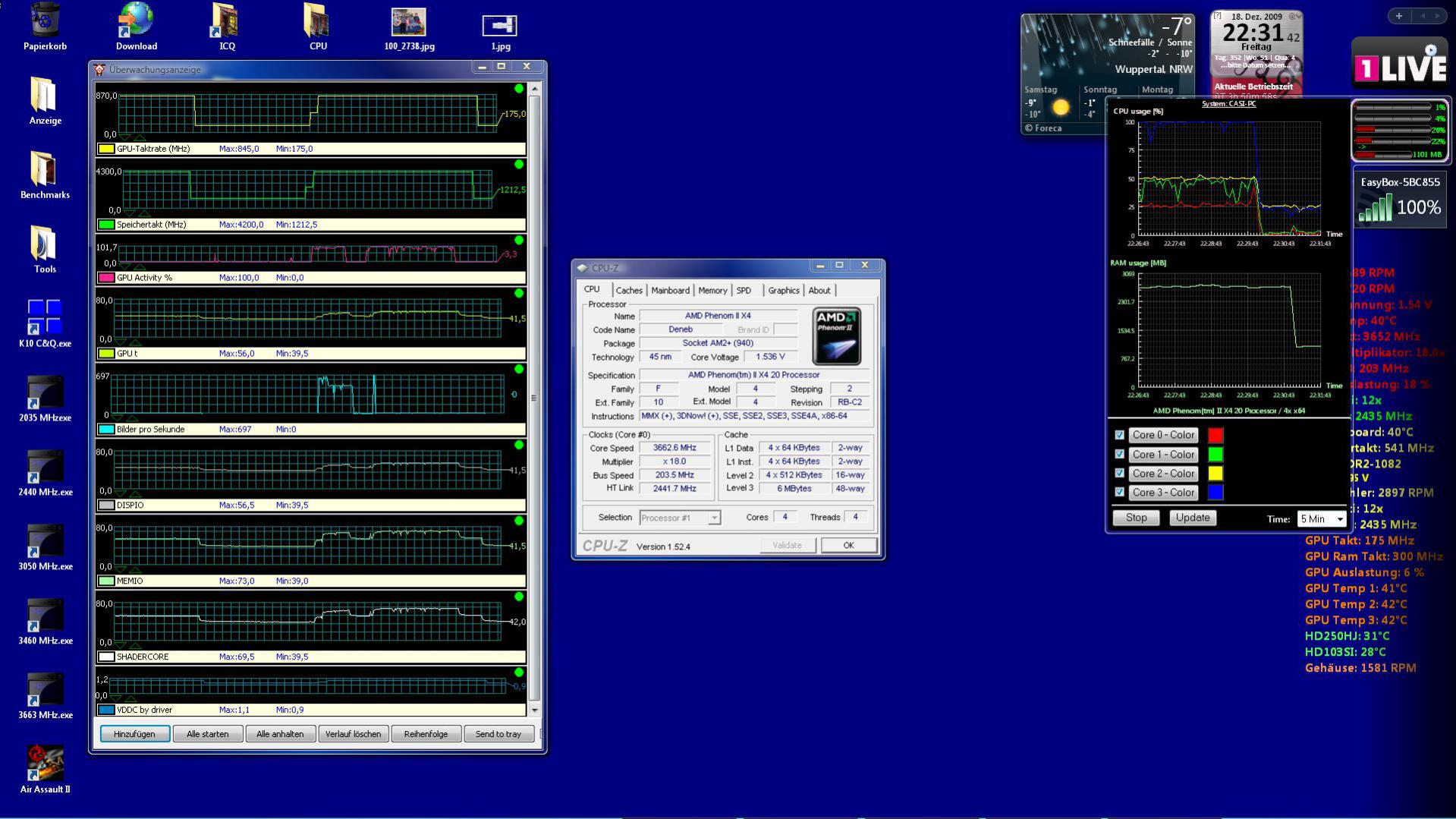This screenshot has width=1456, height=819.
Task: Open the SPD tab in CPU-Z
Action: pos(744,291)
